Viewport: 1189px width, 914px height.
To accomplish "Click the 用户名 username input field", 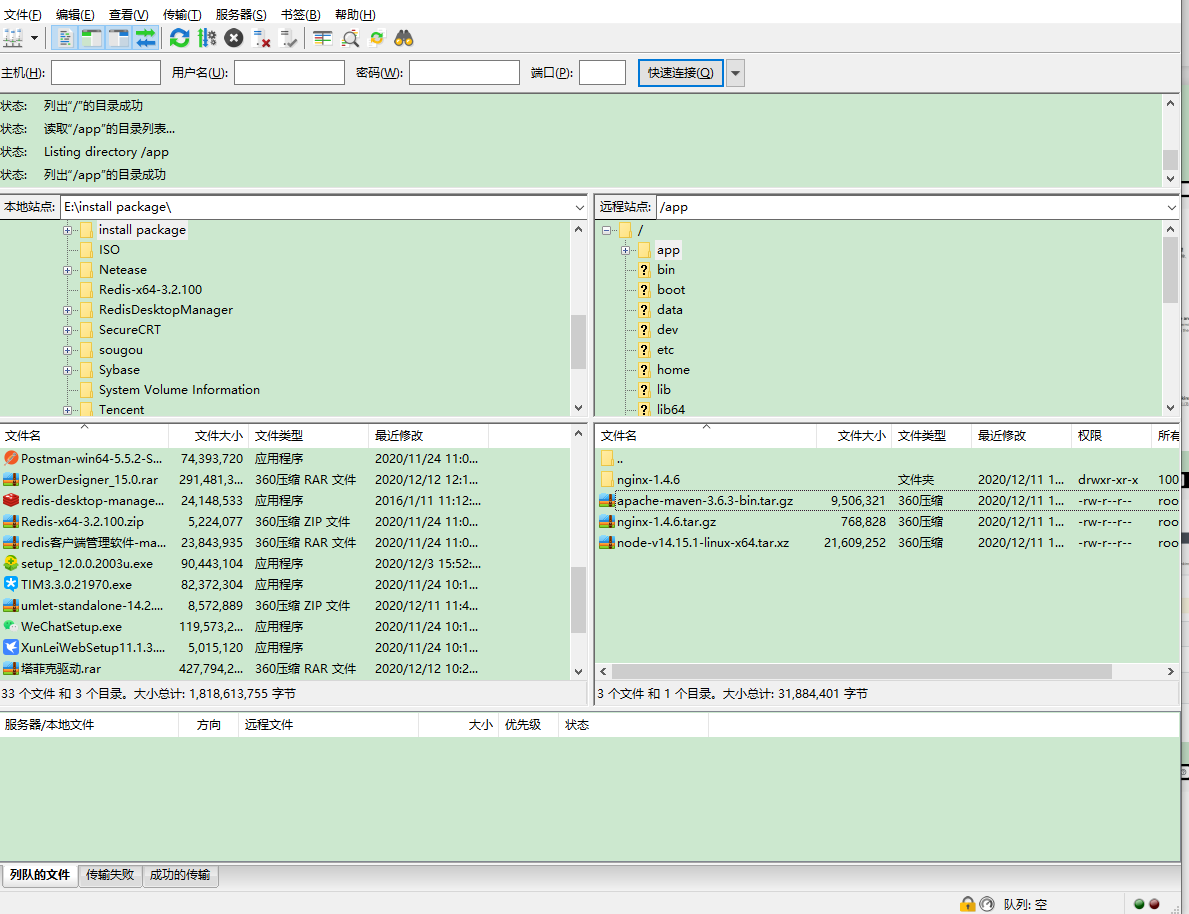I will 289,73.
